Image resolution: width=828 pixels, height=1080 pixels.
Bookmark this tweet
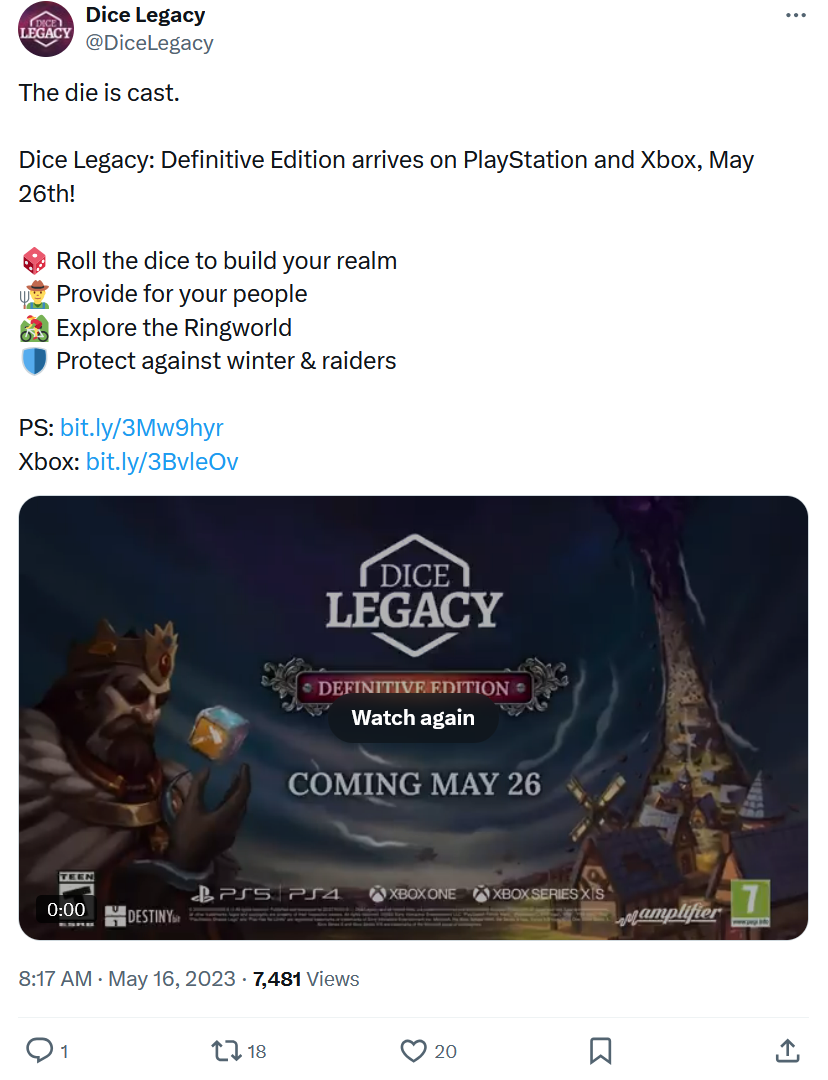point(601,1051)
